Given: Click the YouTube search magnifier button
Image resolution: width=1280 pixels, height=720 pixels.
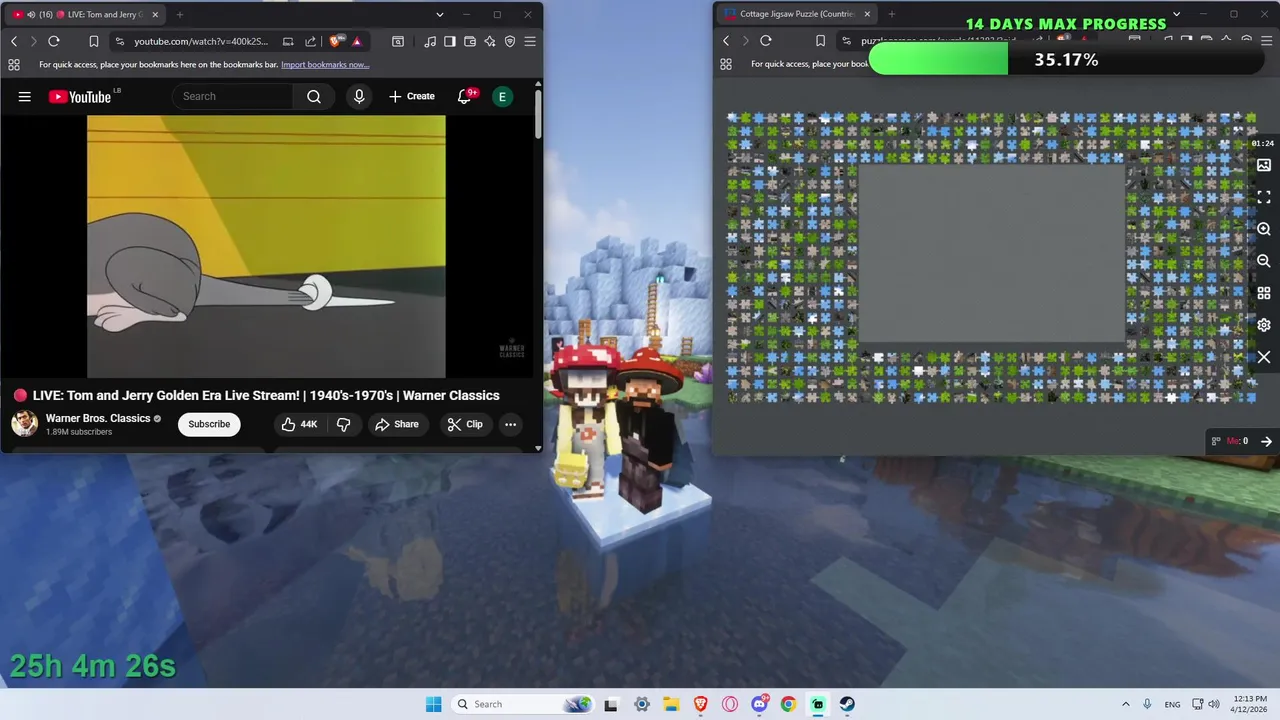Looking at the screenshot, I should (314, 96).
